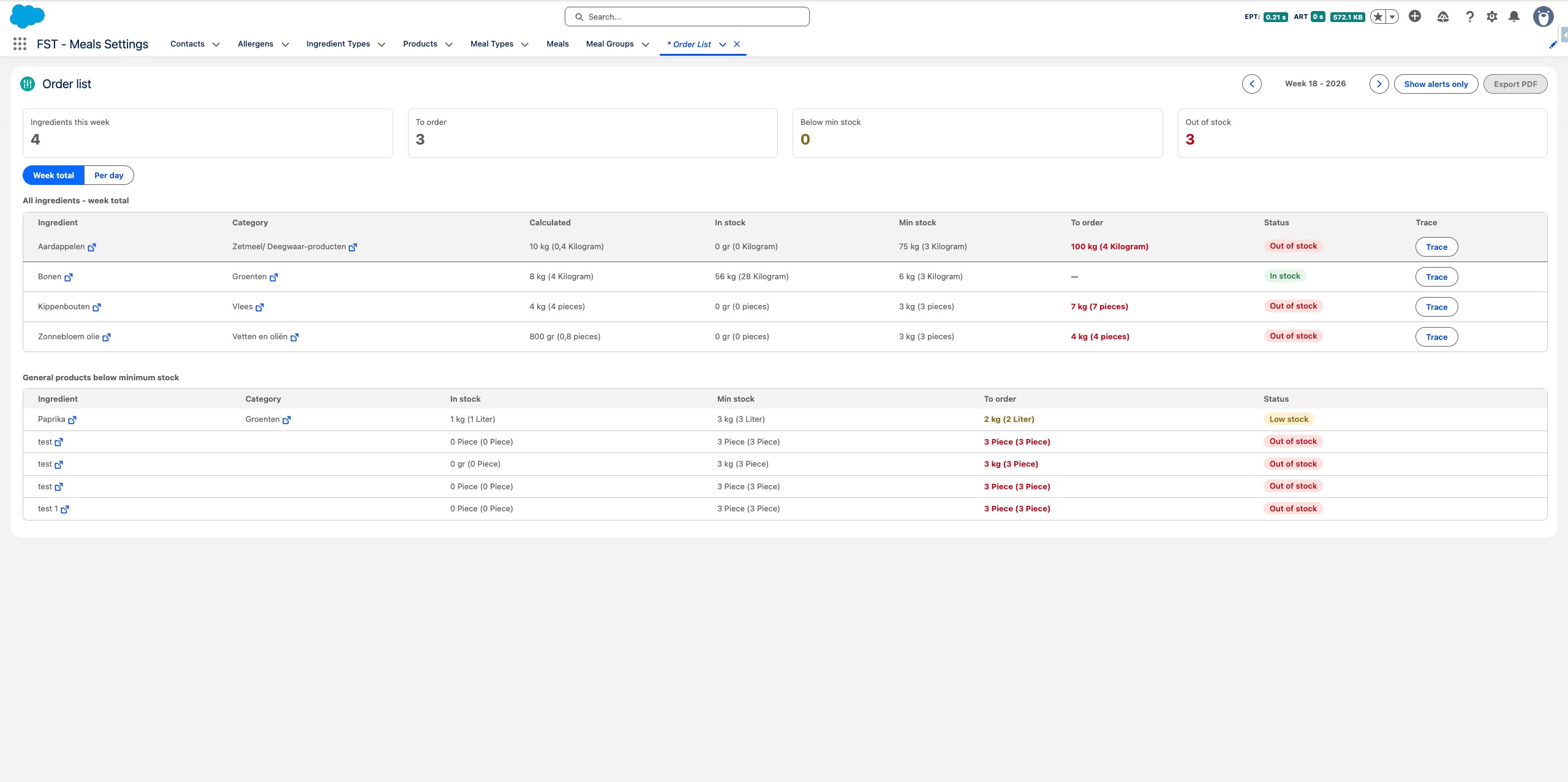The image size is (1568, 782).
Task: Toggle Show alerts only
Action: [1436, 84]
